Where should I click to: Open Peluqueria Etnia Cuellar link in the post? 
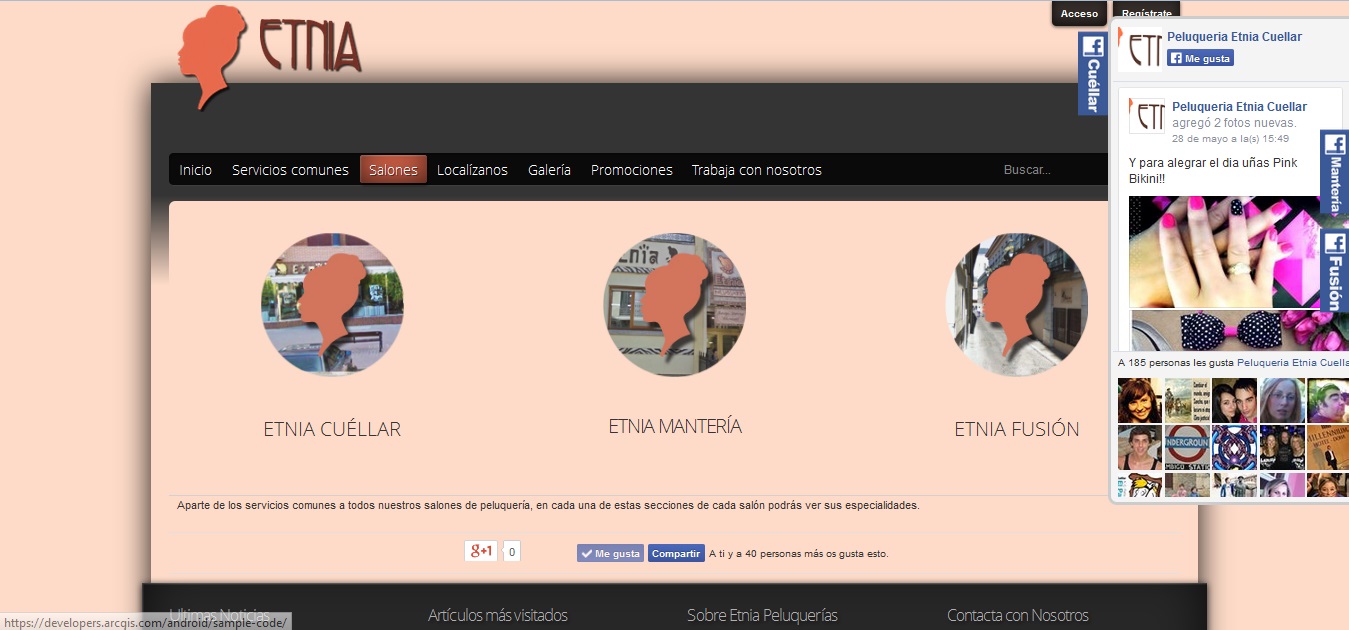click(1239, 107)
